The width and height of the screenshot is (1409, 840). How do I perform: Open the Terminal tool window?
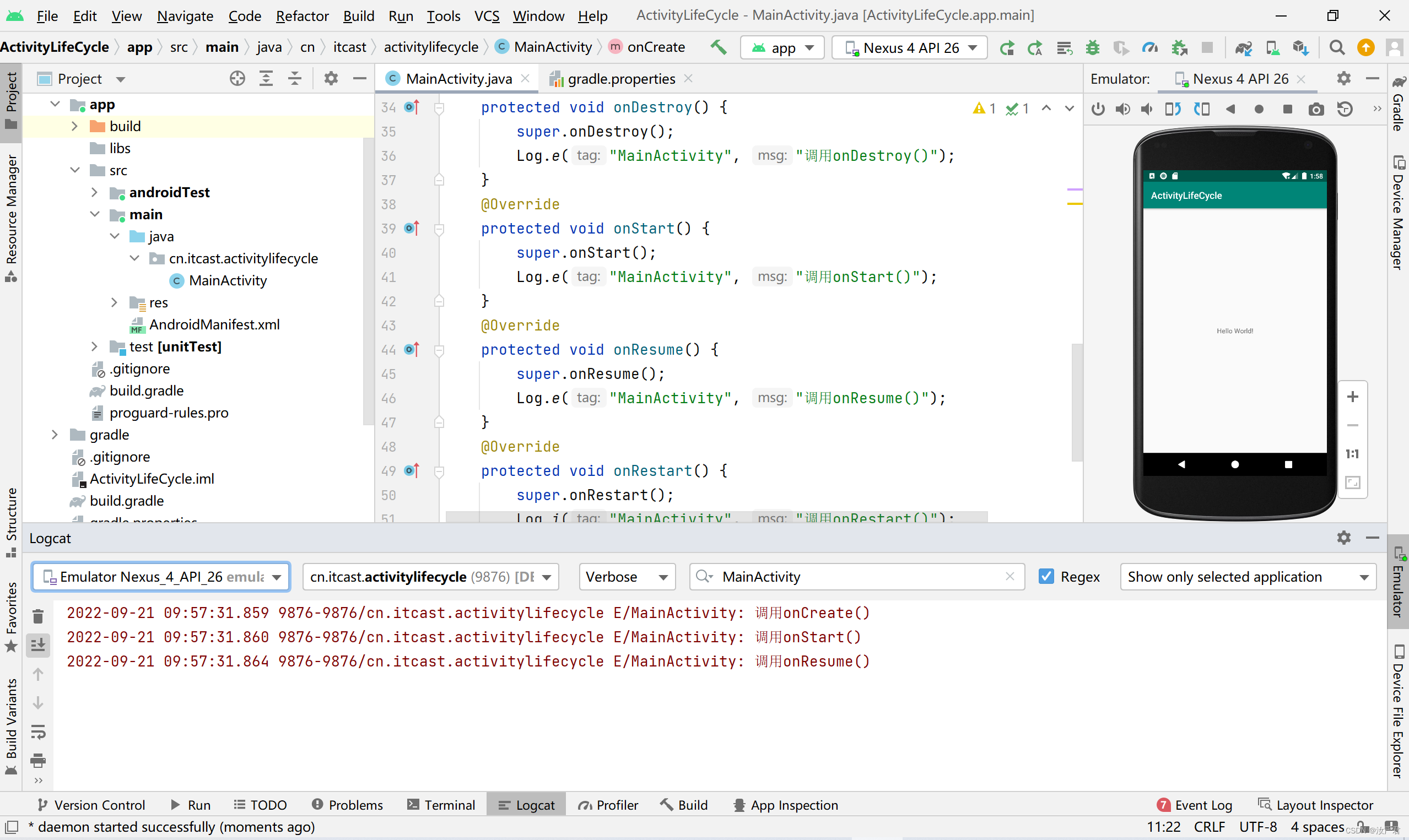[441, 804]
